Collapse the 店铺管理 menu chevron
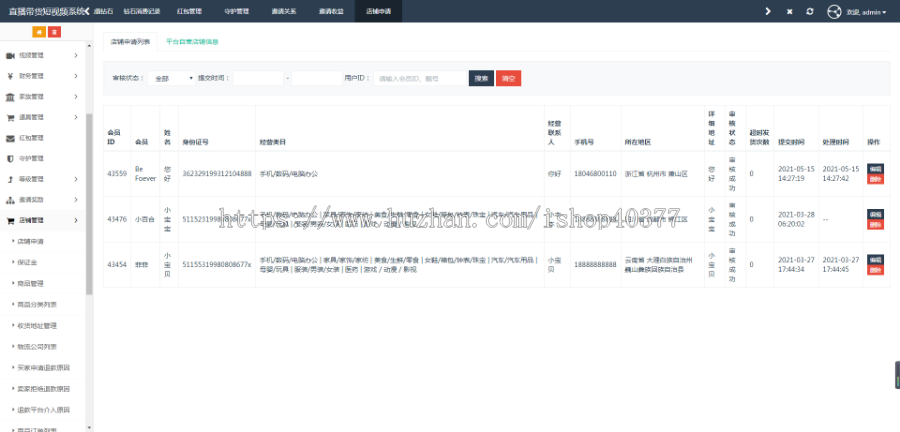This screenshot has height=432, width=900. pos(76,220)
